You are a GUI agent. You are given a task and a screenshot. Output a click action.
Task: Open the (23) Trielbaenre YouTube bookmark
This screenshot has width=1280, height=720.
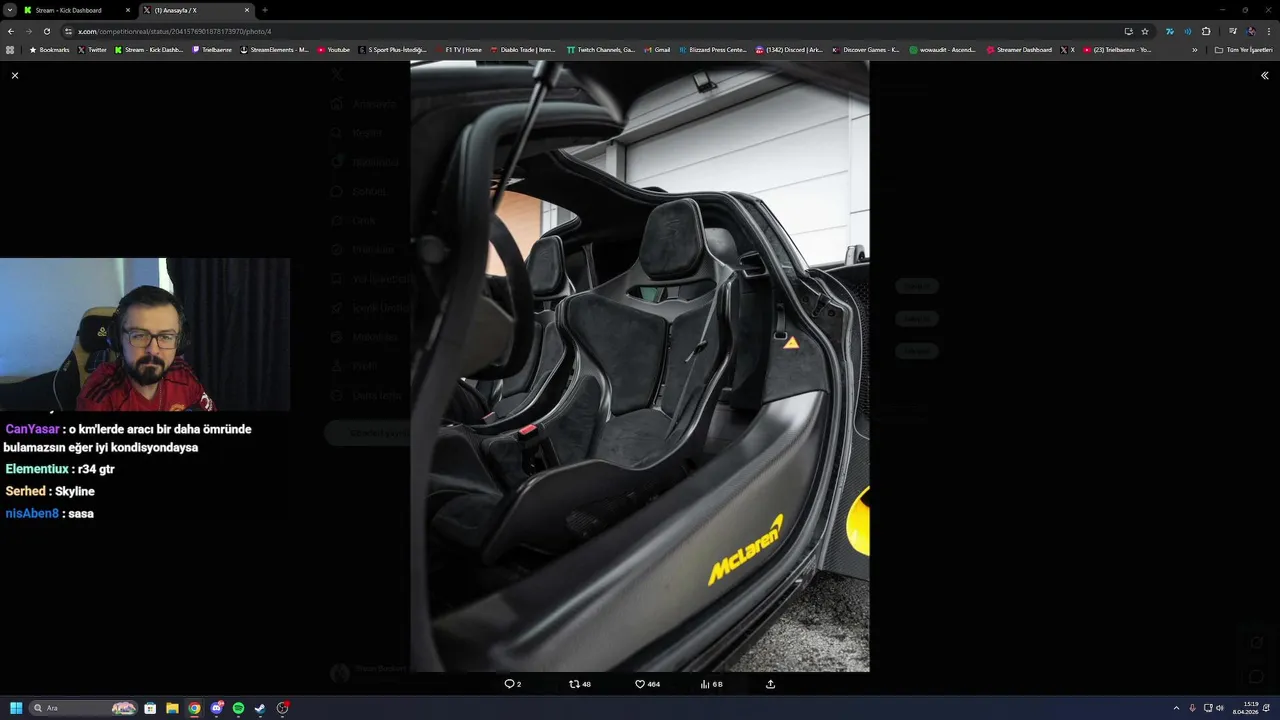(1117, 49)
